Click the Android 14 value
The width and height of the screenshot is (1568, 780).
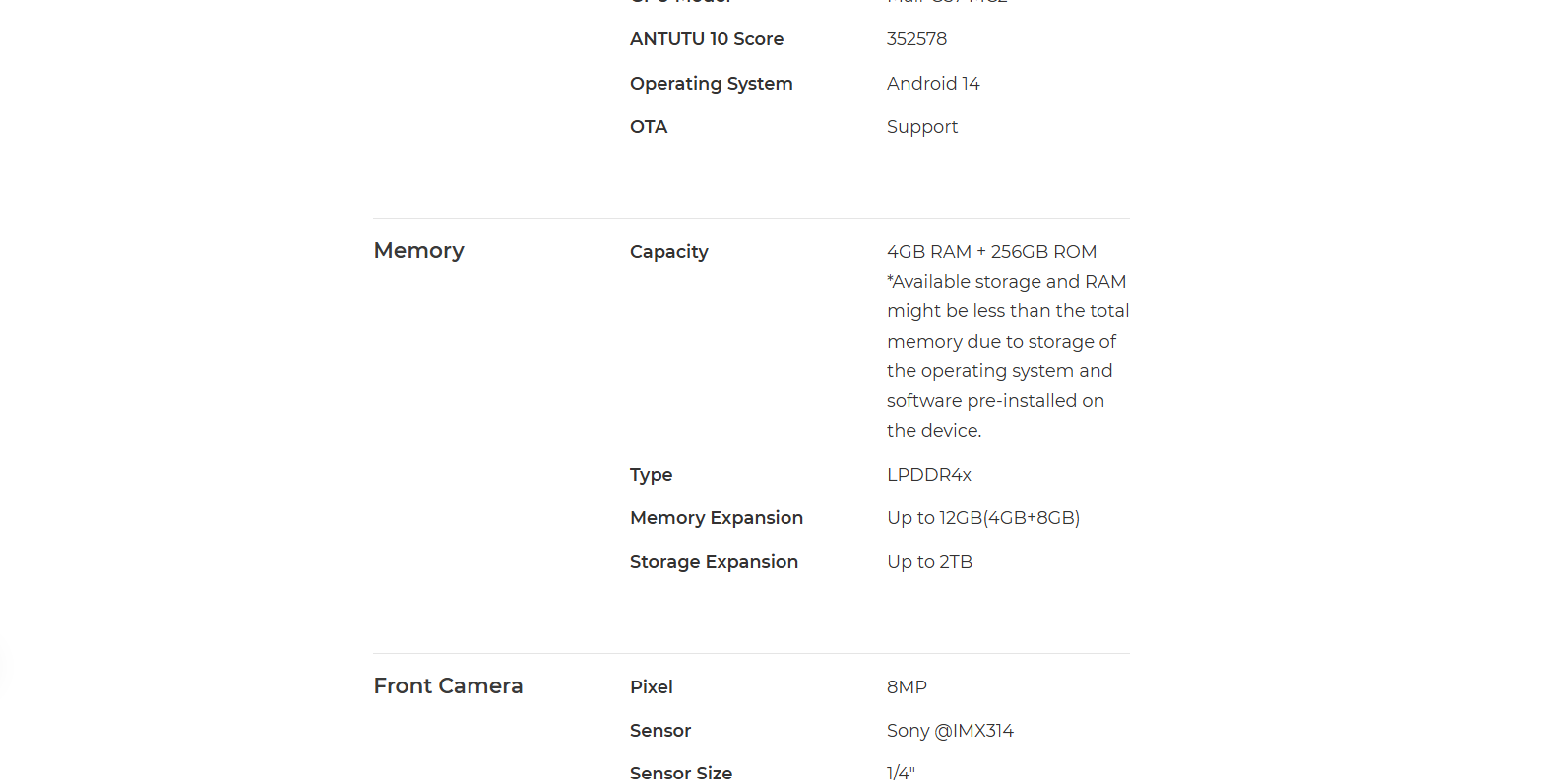coord(933,84)
